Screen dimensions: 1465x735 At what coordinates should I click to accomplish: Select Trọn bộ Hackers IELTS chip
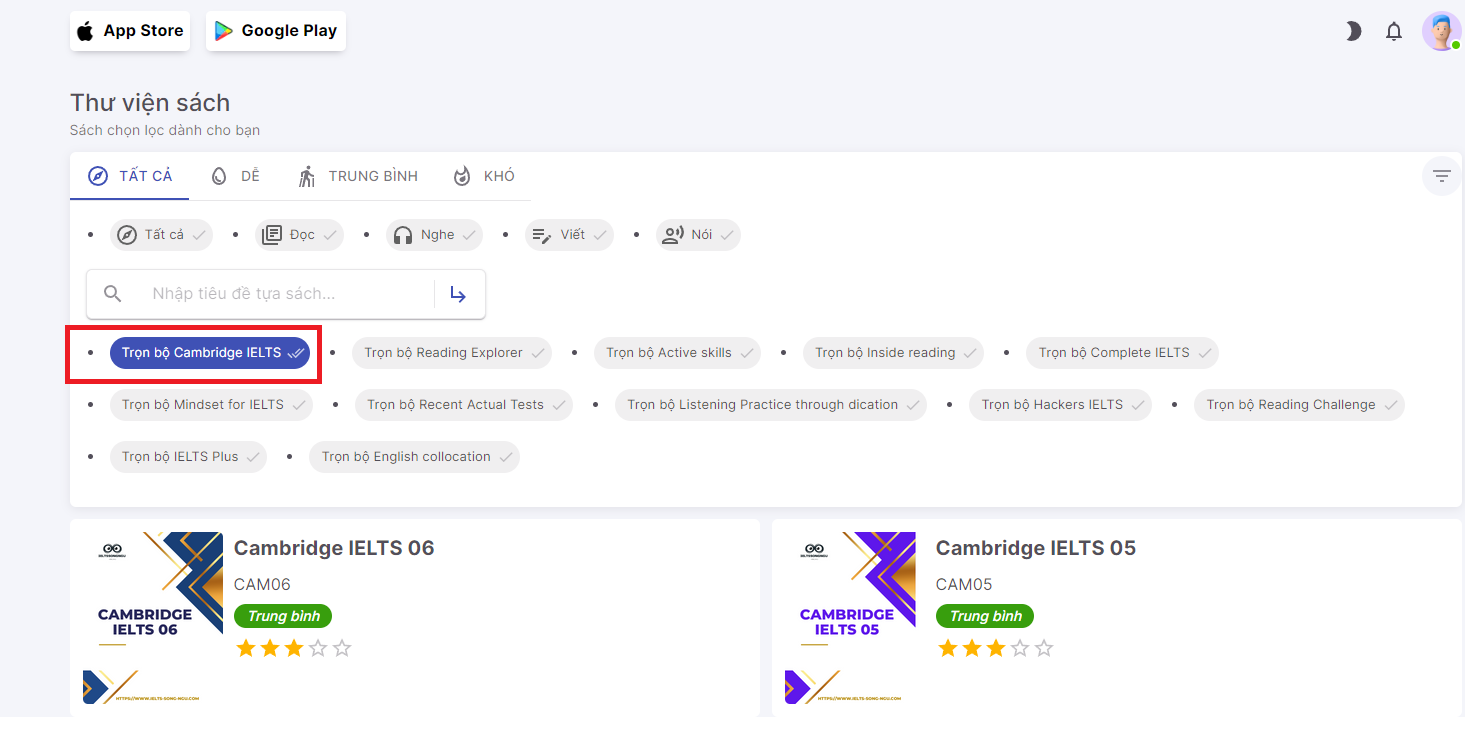click(x=1060, y=405)
